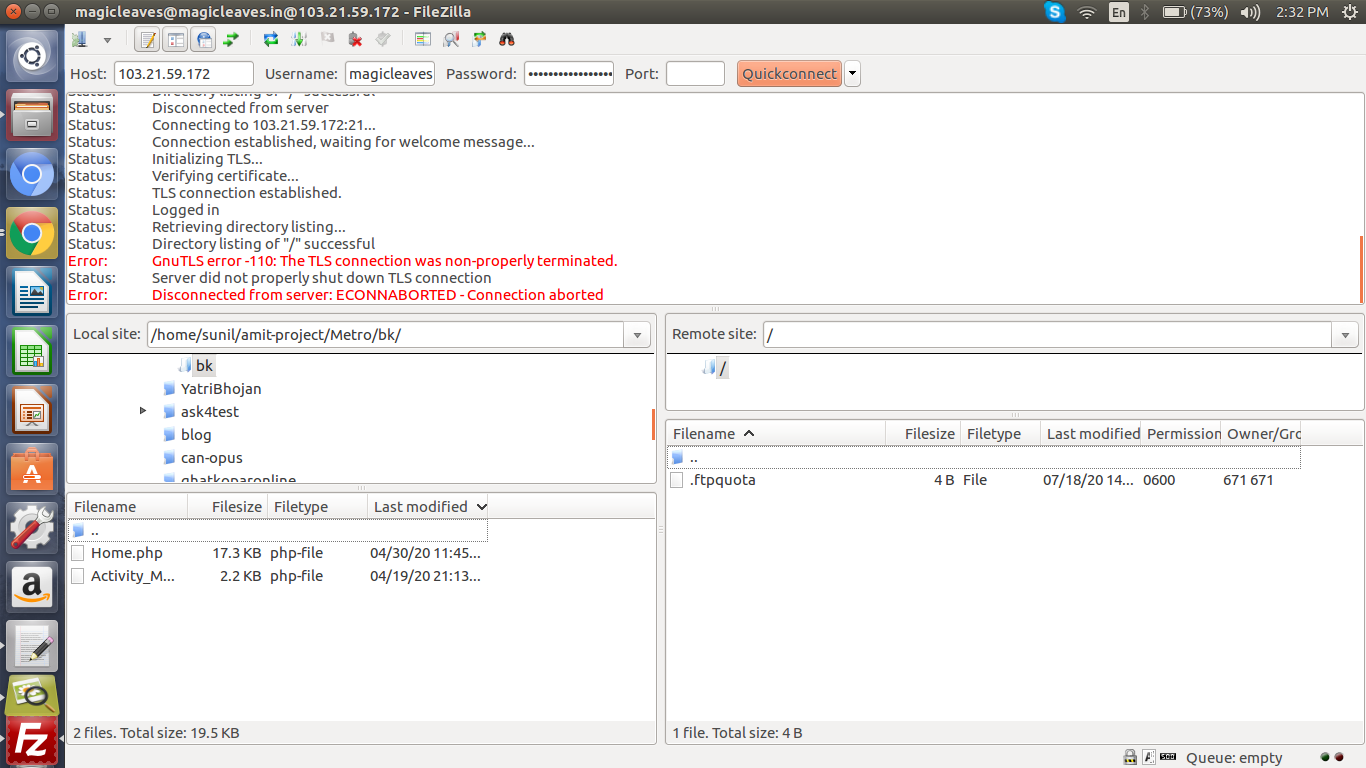
Task: Click the process transfer queue icon
Action: [299, 40]
